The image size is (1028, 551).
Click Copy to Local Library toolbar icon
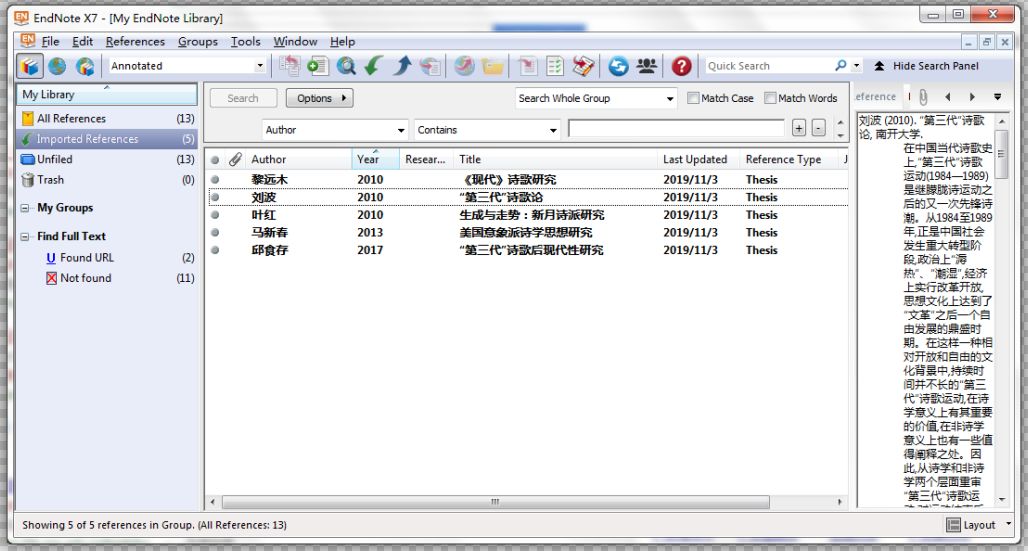[x=289, y=66]
